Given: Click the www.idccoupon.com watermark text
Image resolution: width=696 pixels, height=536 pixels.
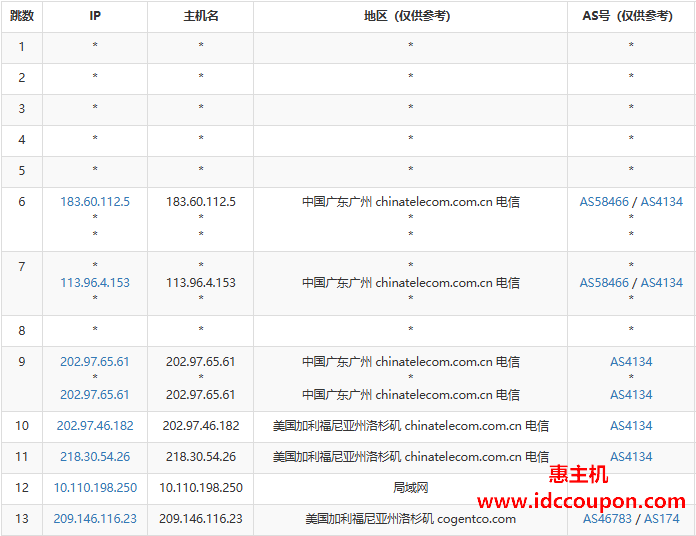Looking at the screenshot, I should (581, 500).
